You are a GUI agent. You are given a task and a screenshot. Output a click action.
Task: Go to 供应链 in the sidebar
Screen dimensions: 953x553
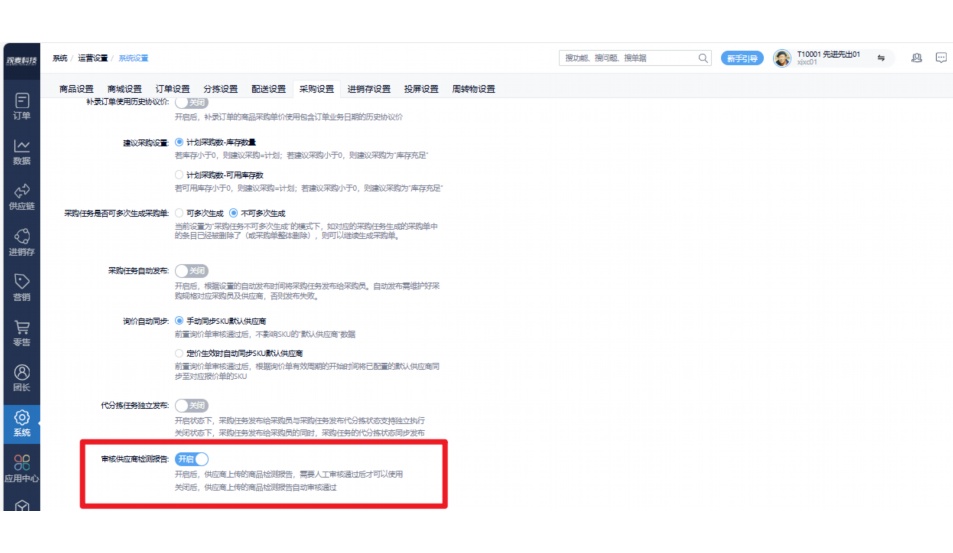tap(21, 196)
